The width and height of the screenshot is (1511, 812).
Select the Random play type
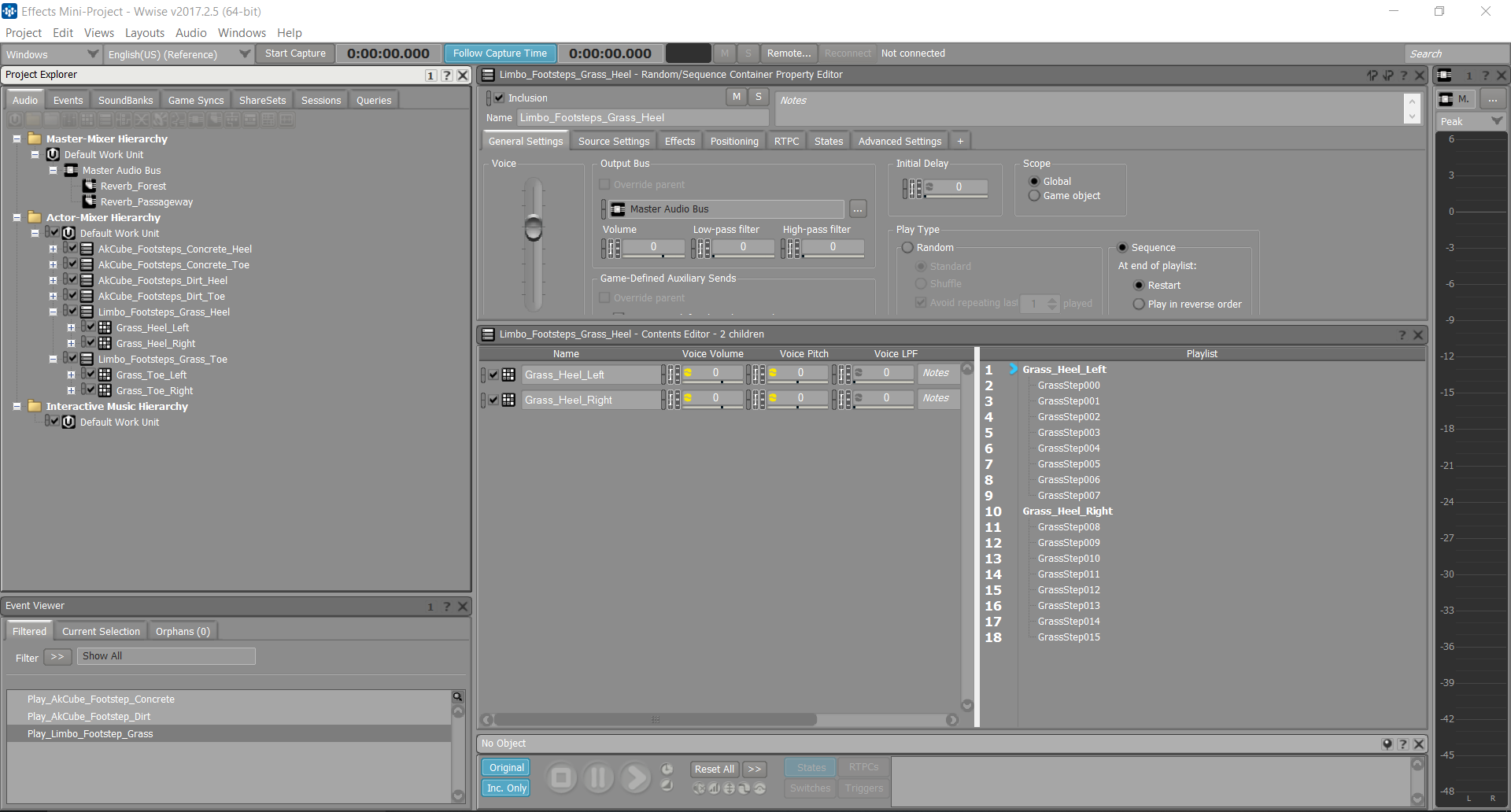point(907,248)
